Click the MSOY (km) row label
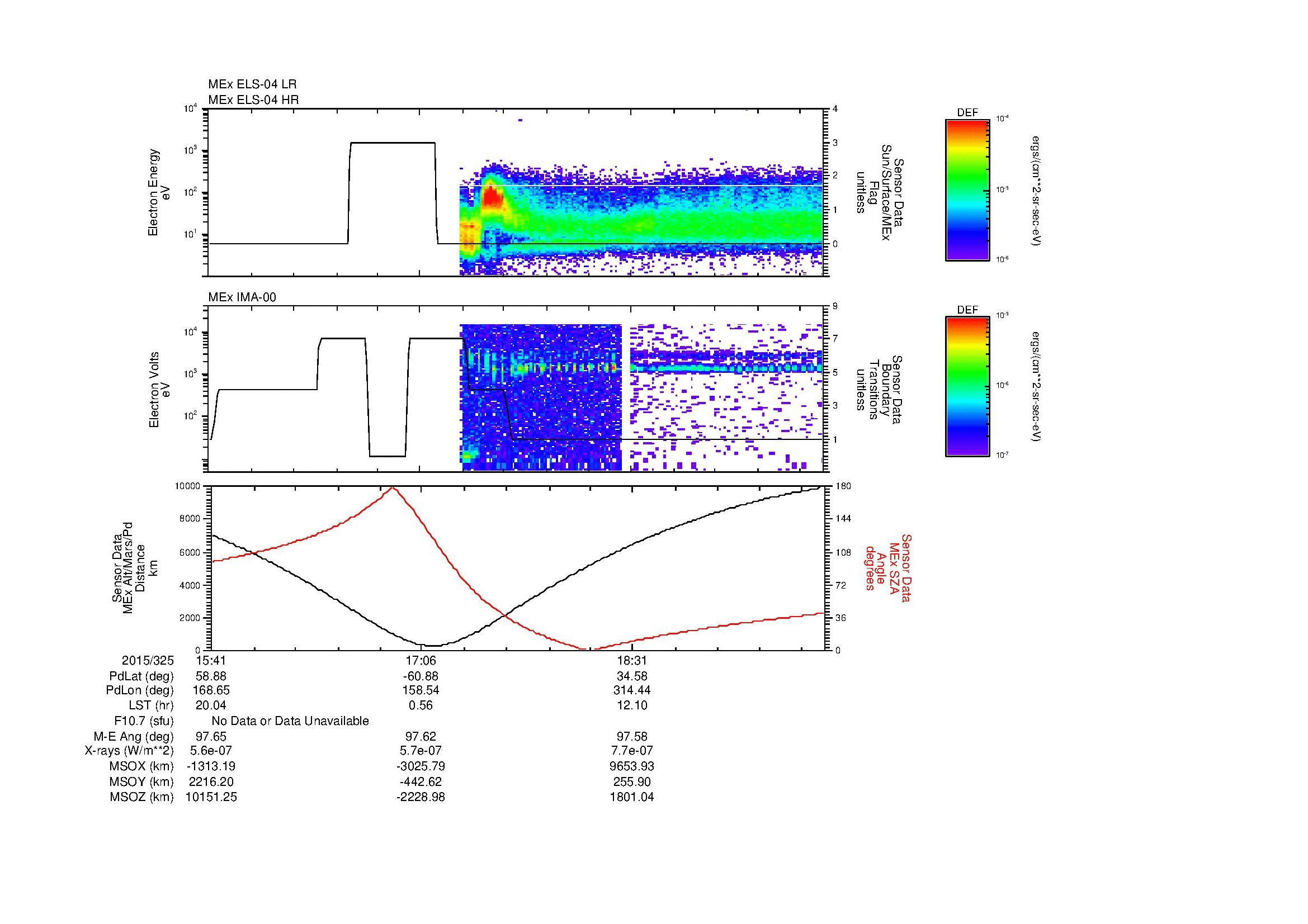1308x924 pixels. click(x=141, y=782)
